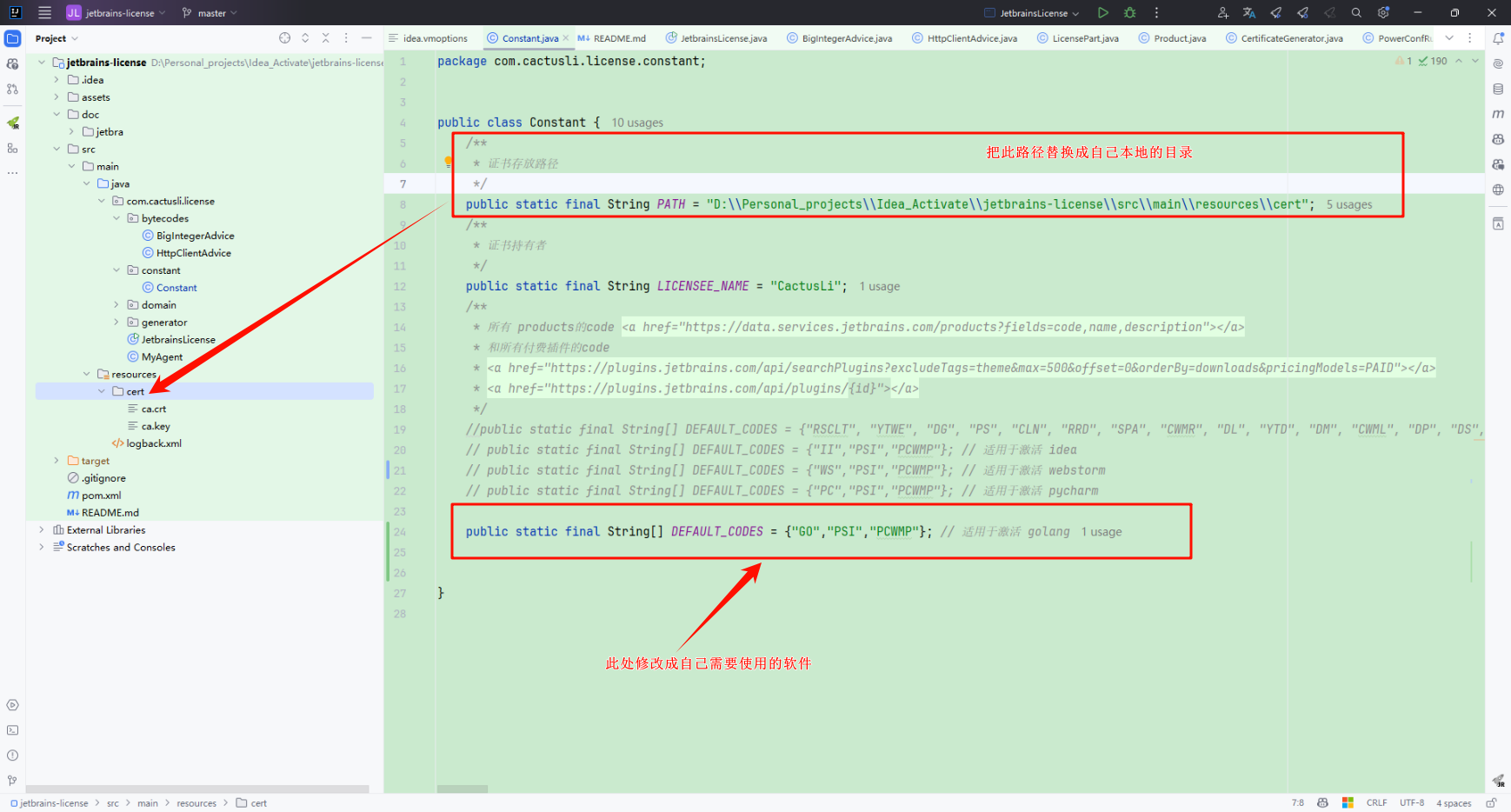Open the Structure tool window
Viewport: 1511px width, 812px height.
[12, 149]
